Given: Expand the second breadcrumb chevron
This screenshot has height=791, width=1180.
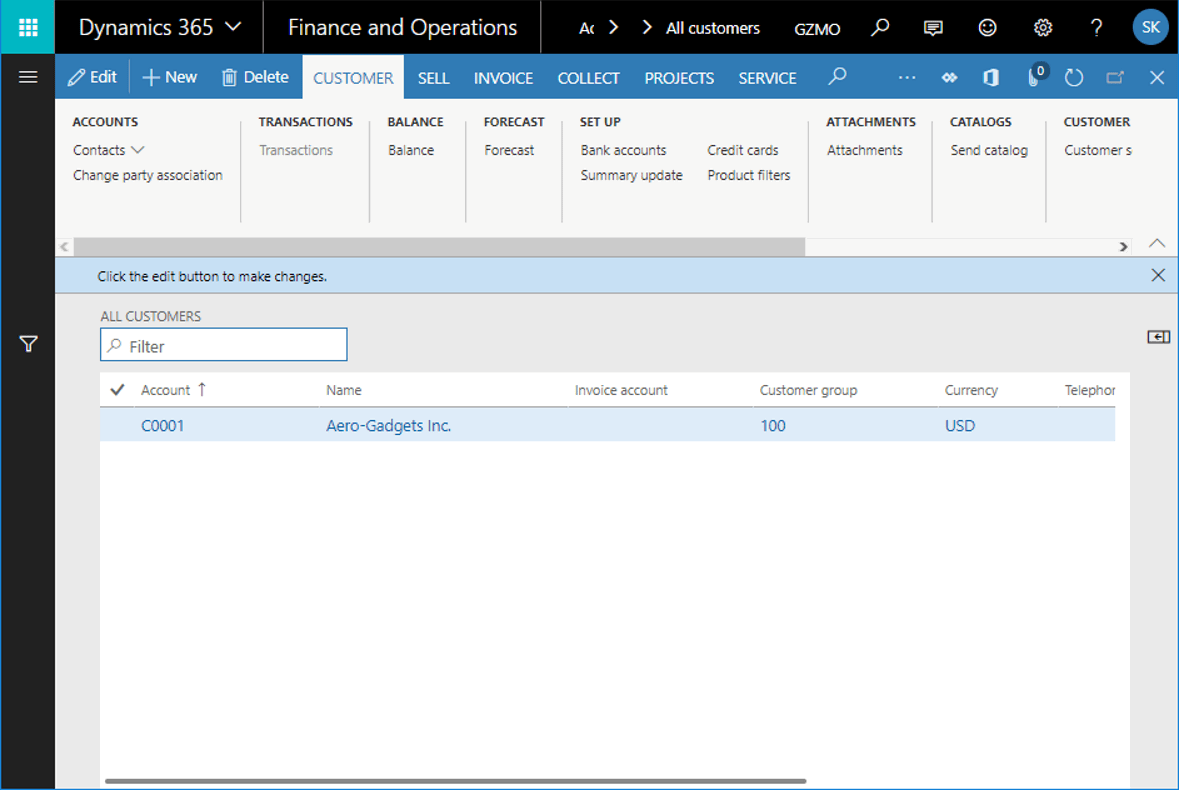Looking at the screenshot, I should tap(646, 28).
